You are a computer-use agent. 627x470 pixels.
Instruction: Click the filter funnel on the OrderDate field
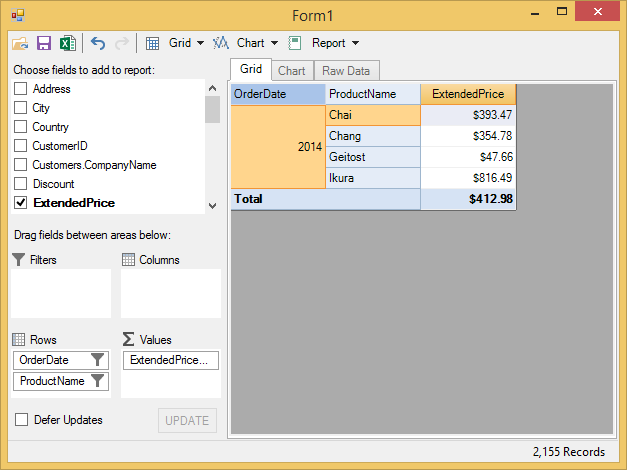click(97, 360)
